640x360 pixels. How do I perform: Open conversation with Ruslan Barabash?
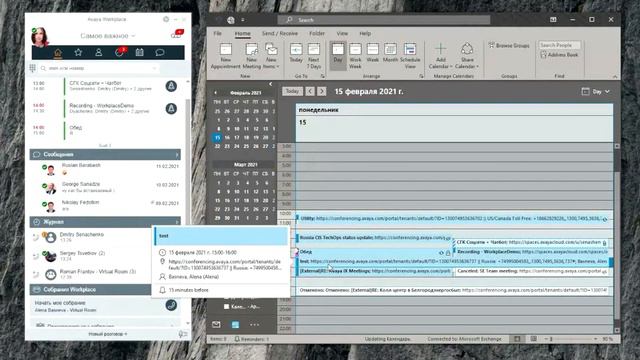click(x=105, y=169)
